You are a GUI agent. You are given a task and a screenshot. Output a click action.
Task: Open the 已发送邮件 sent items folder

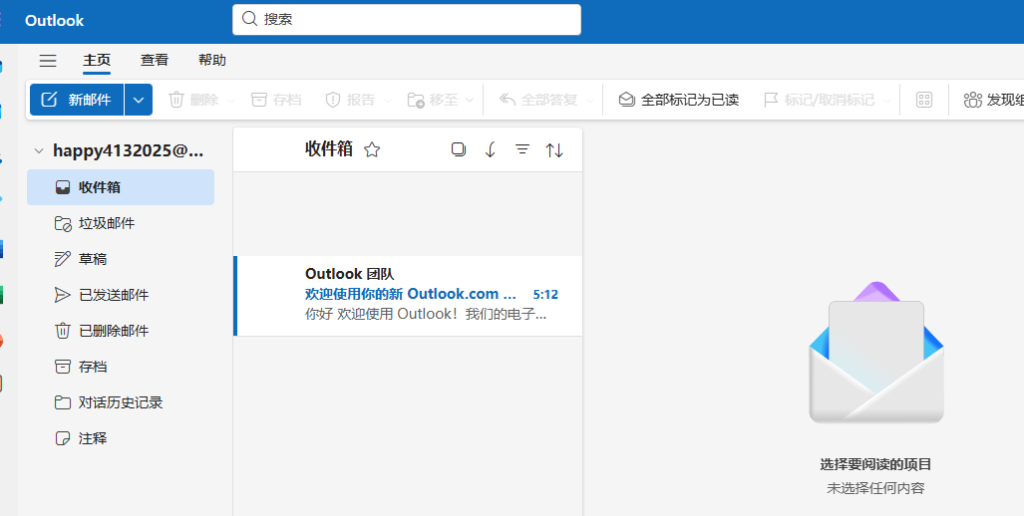[113, 295]
